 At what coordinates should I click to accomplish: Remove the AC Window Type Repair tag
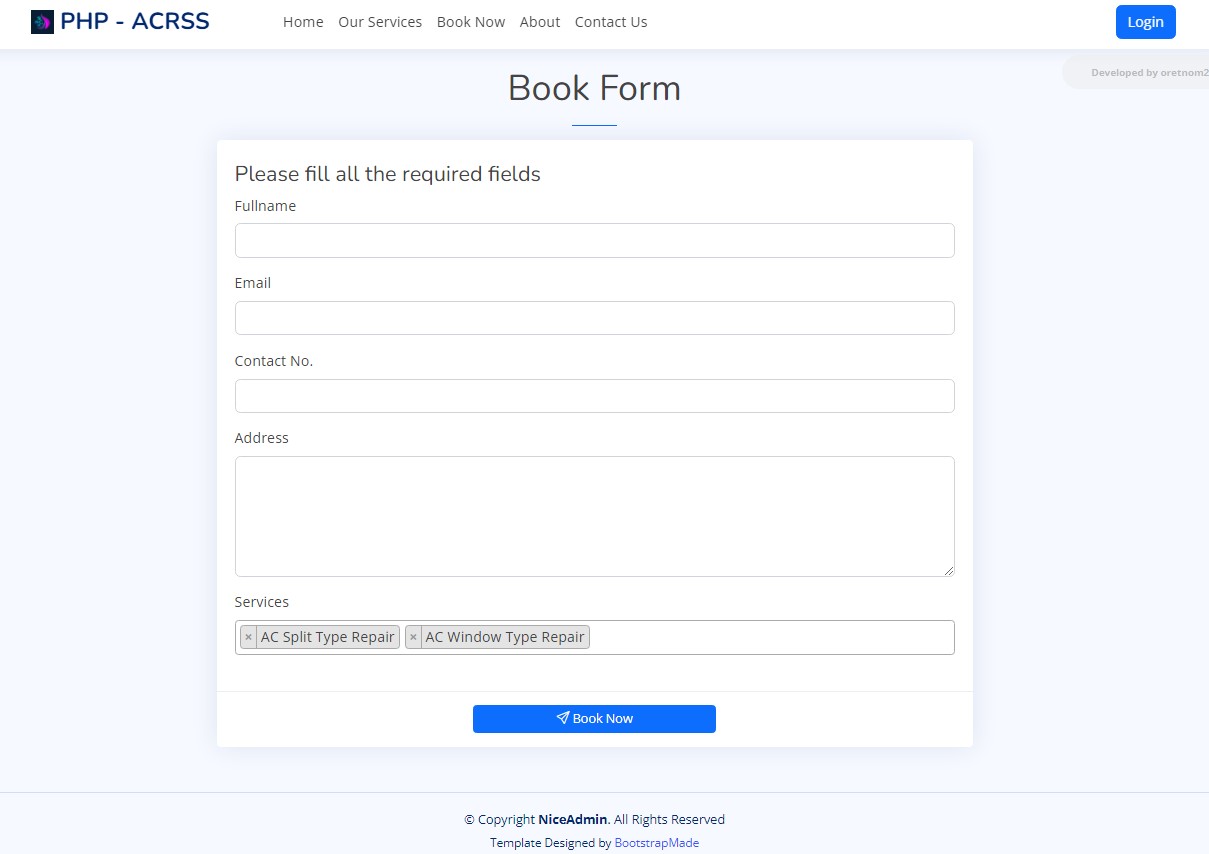(413, 637)
